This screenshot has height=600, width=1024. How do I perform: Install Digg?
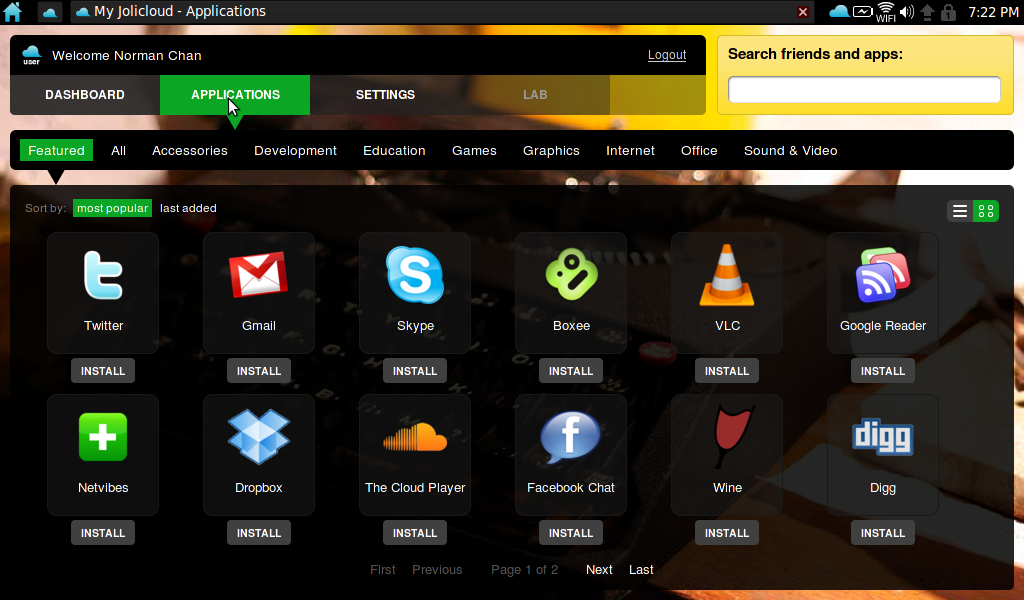point(883,533)
